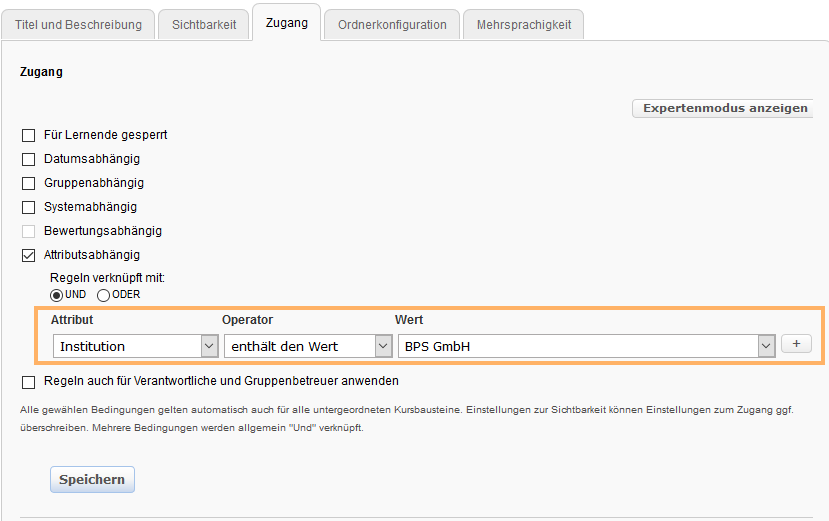
Task: Check the Datumsabhängig option
Action: [x=28, y=159]
